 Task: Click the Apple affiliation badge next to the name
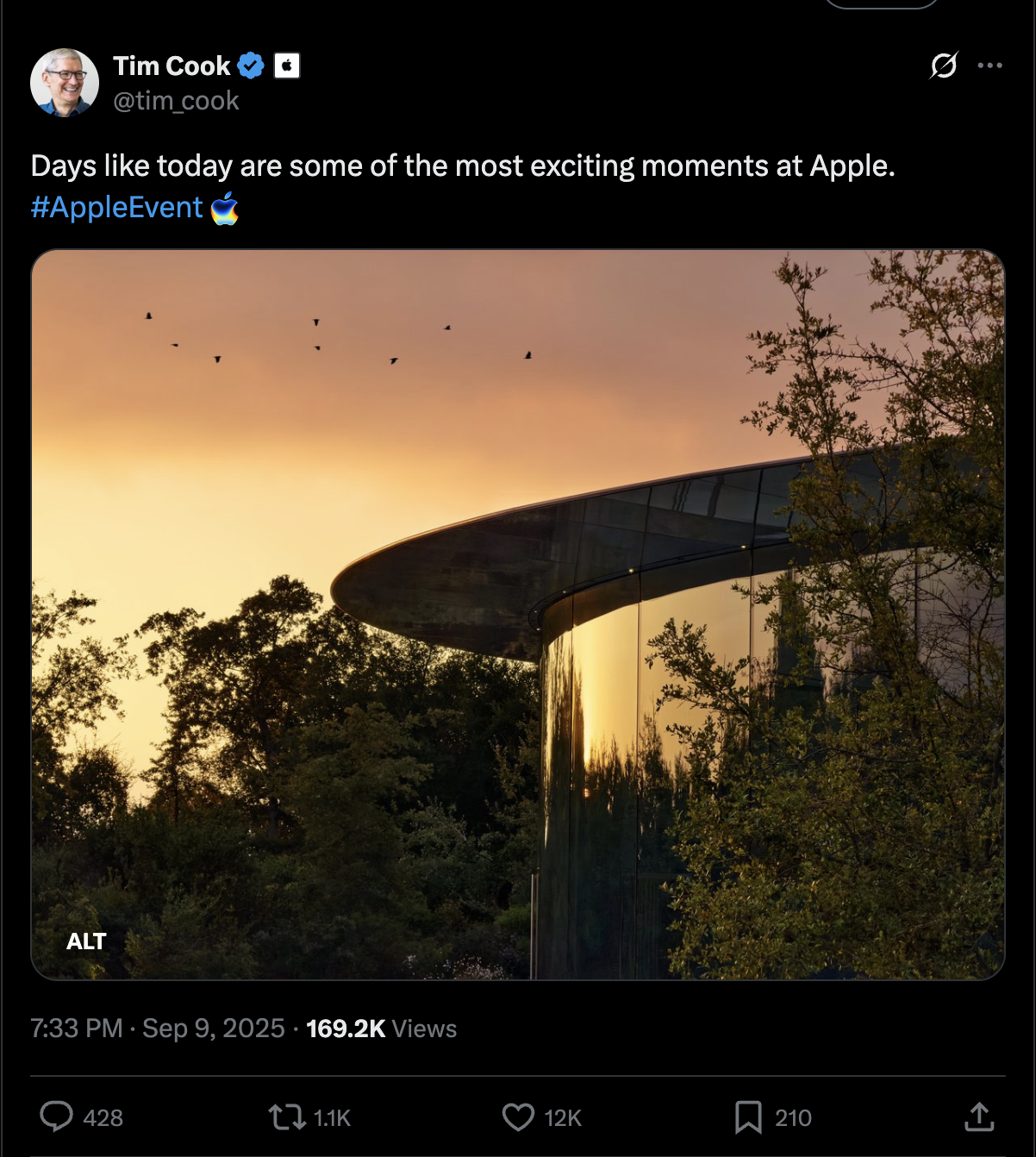click(x=285, y=64)
